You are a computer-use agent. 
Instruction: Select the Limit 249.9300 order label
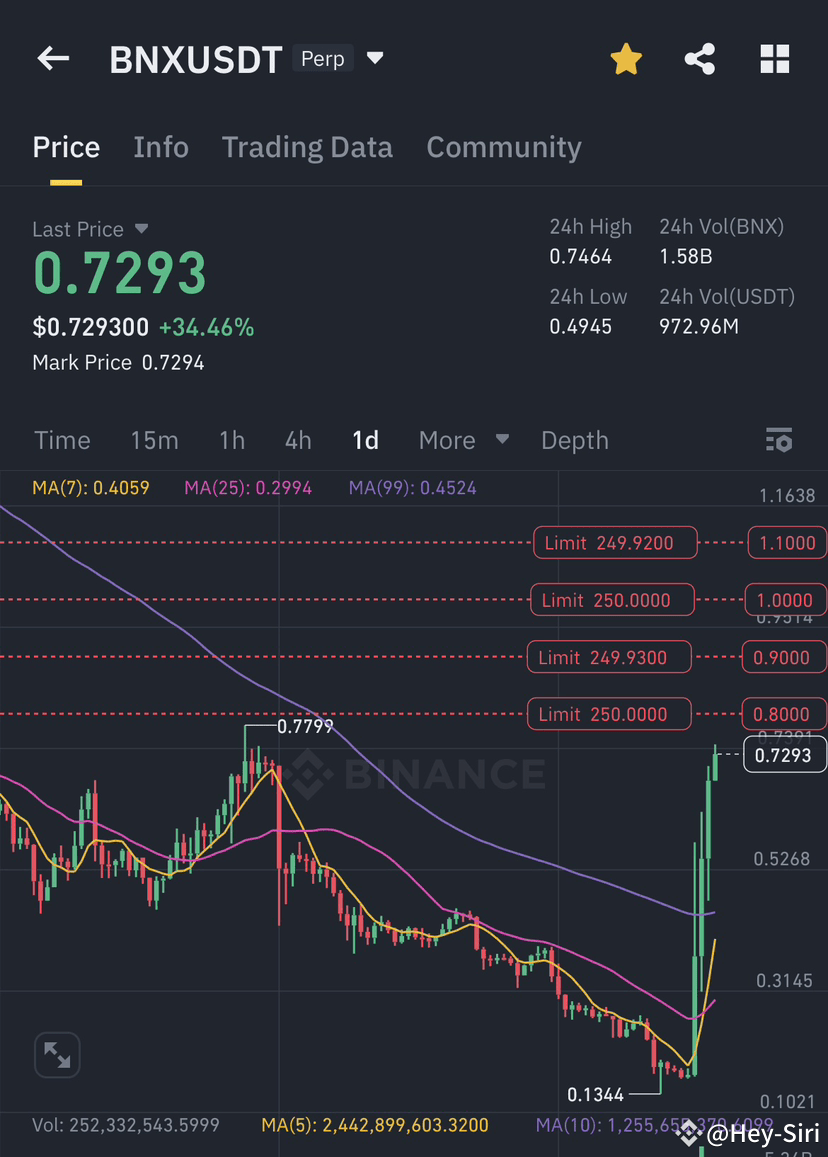pyautogui.click(x=609, y=657)
